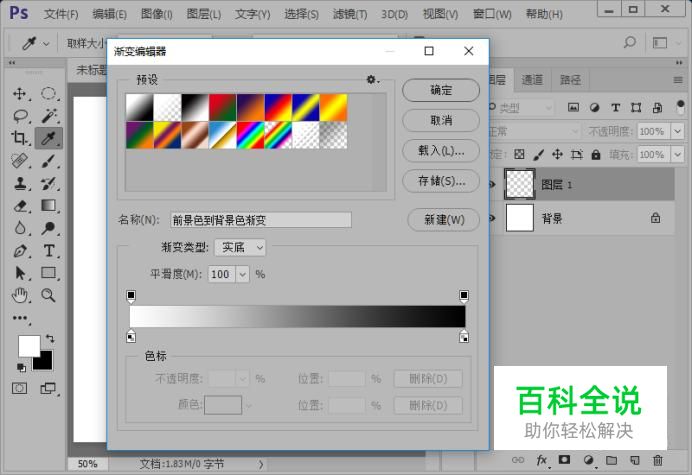Screen dimensions: 692x475
Task: Toggle lock image pixels brush icon
Action: pyautogui.click(x=538, y=155)
